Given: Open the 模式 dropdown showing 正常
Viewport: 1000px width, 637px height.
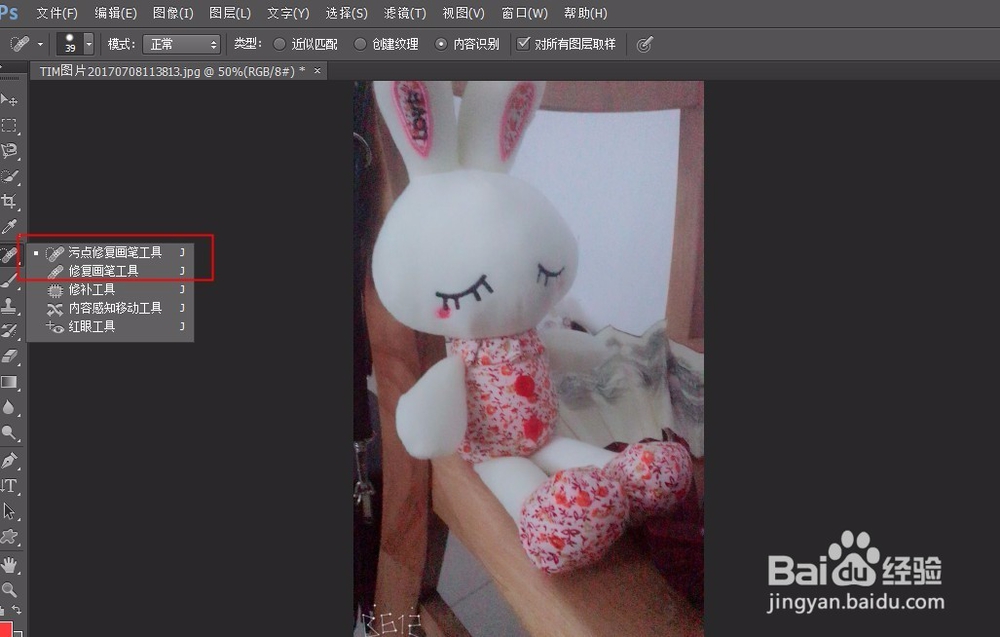Looking at the screenshot, I should 180,43.
